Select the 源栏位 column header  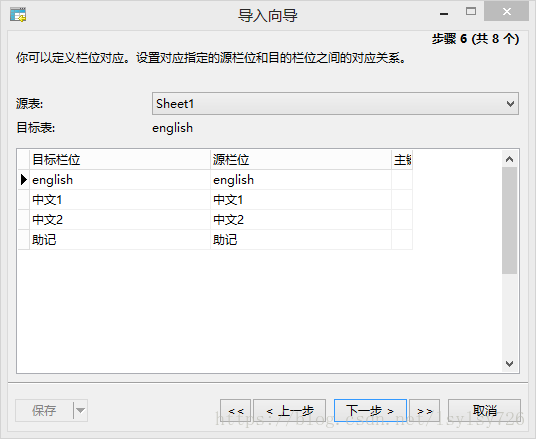tap(301, 160)
